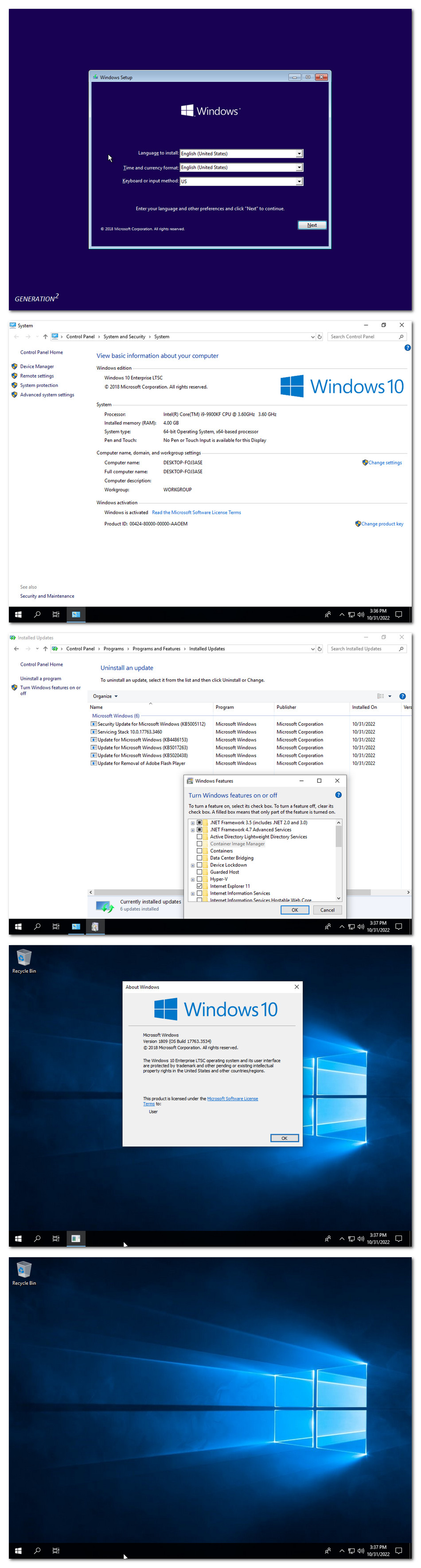The image size is (421, 1568).
Task: Click the up arrow in the System window navigation
Action: click(x=45, y=336)
